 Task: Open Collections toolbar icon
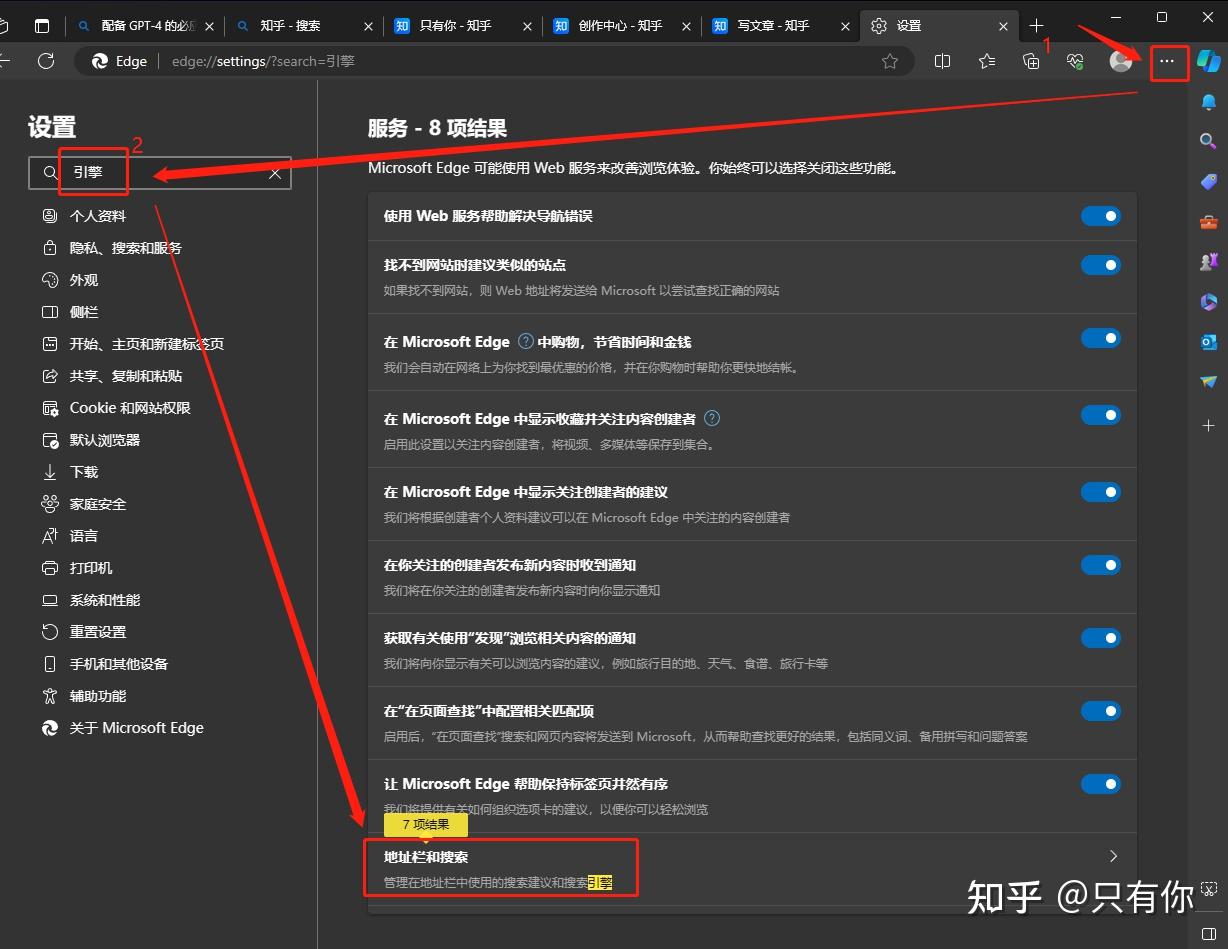click(x=1031, y=62)
